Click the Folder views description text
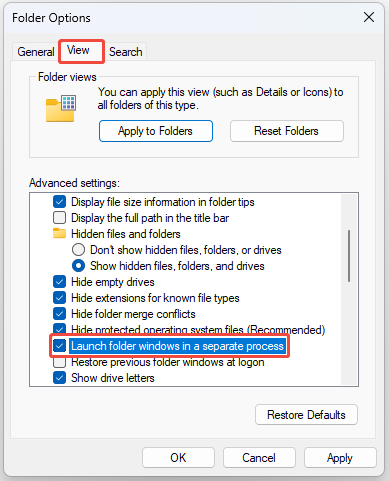The height and width of the screenshot is (481, 389). pos(220,98)
